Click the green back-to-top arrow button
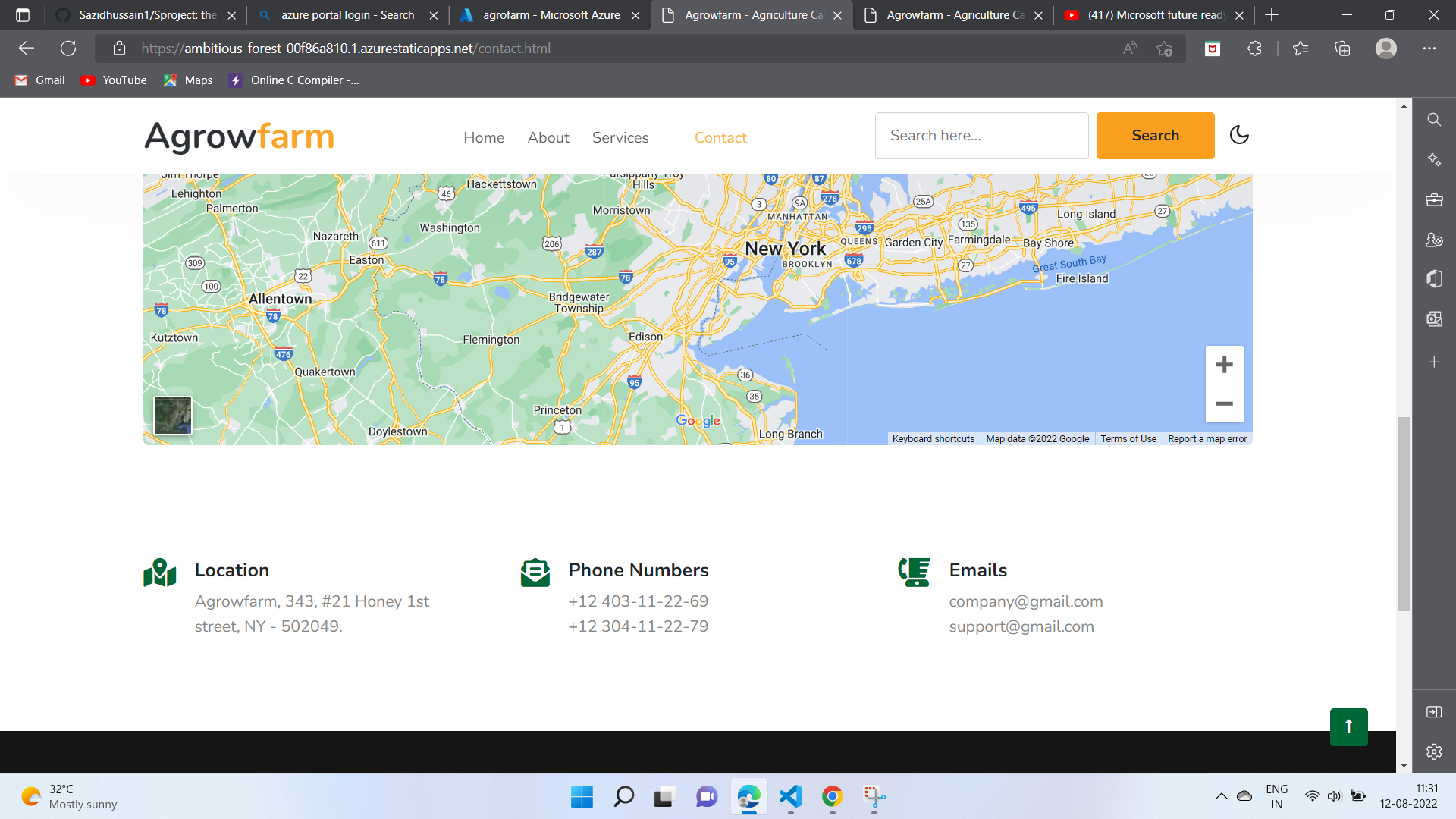 (1348, 726)
